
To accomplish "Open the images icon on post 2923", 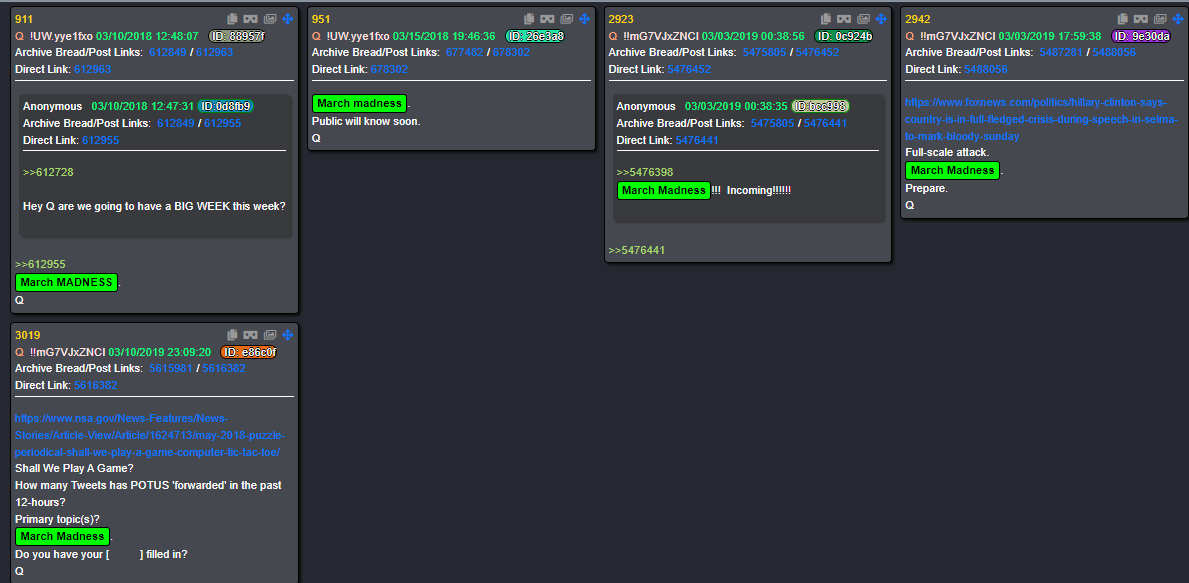I will point(864,19).
